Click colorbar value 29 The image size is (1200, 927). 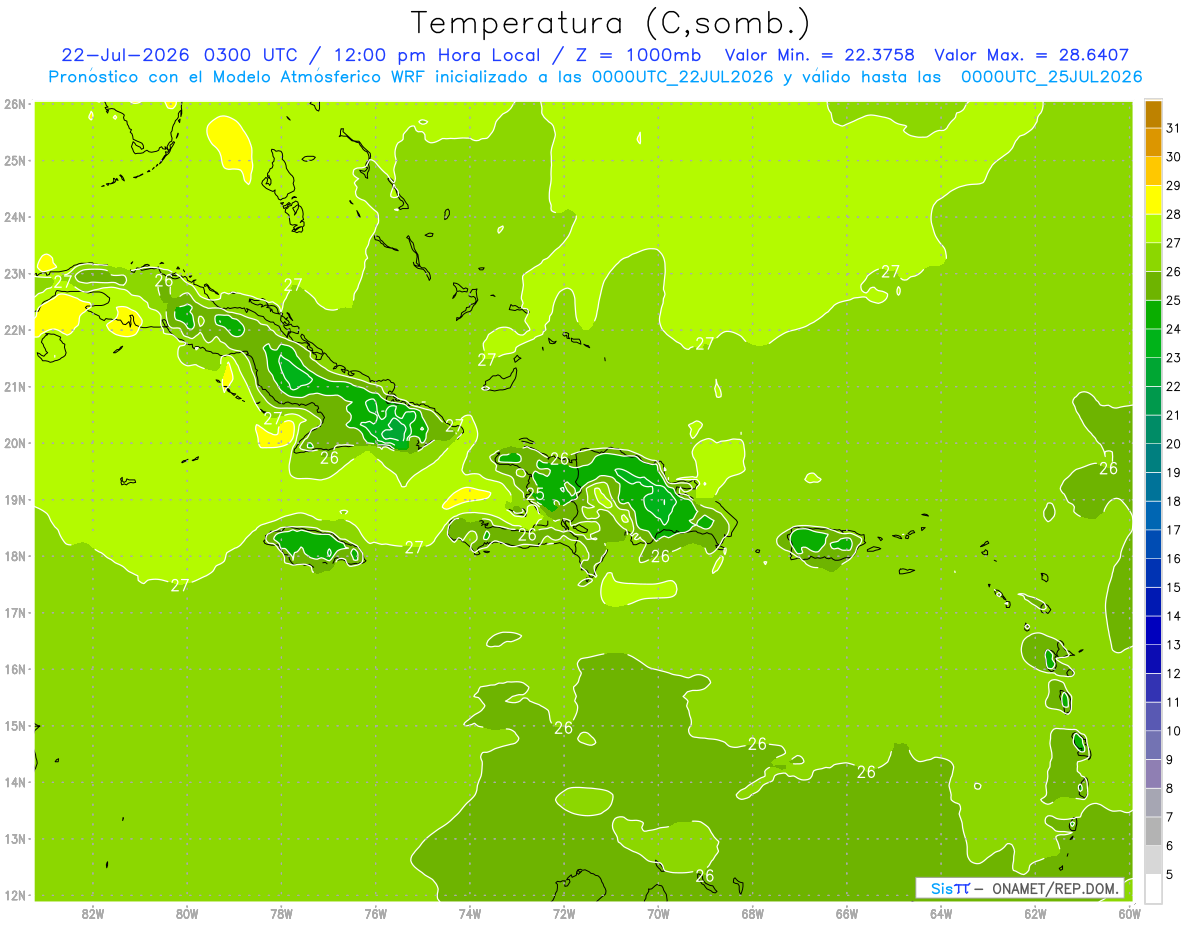[x=1173, y=185]
